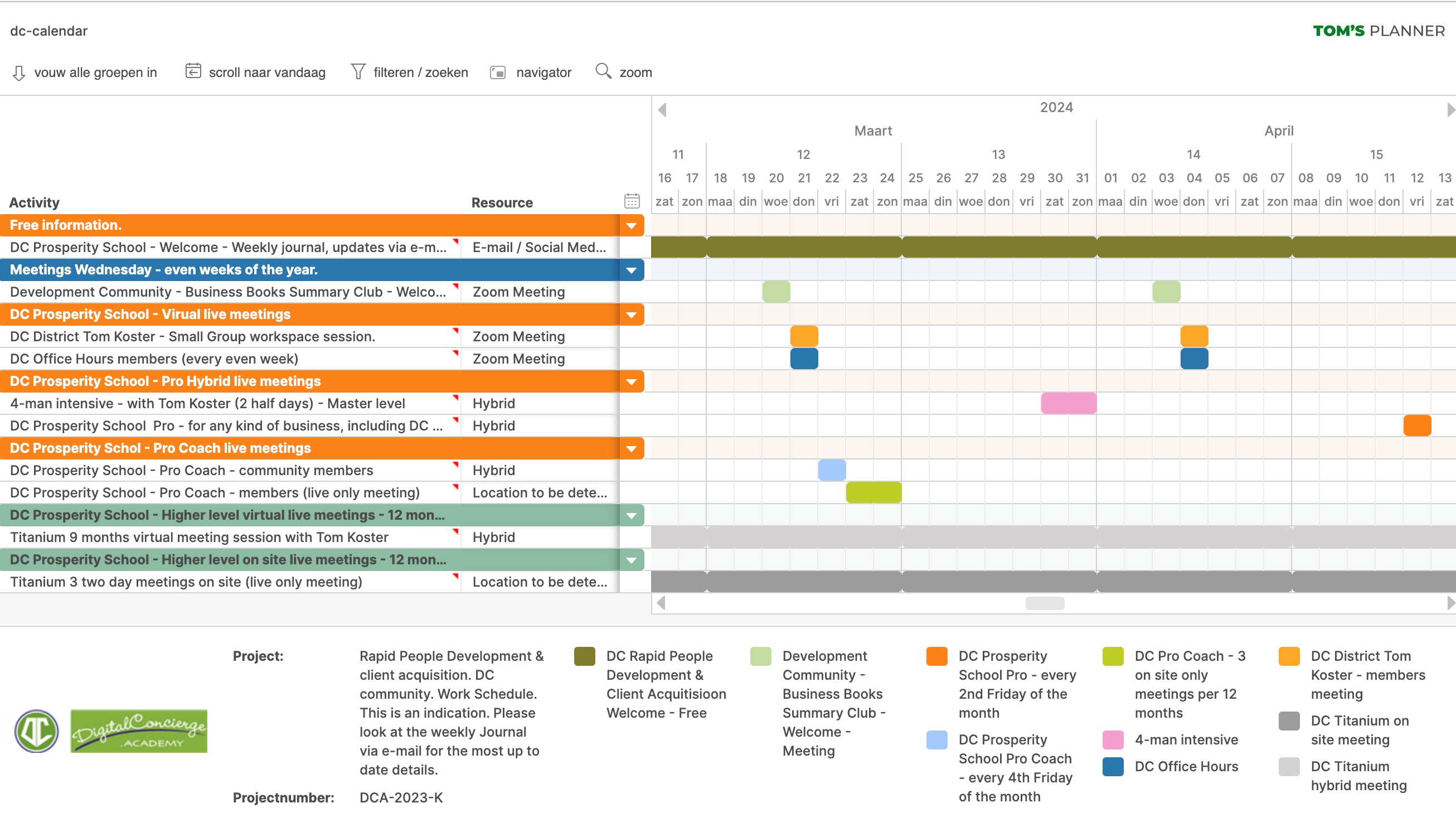1456x832 pixels.
Task: Click the filteren / zoeken label
Action: [x=420, y=72]
